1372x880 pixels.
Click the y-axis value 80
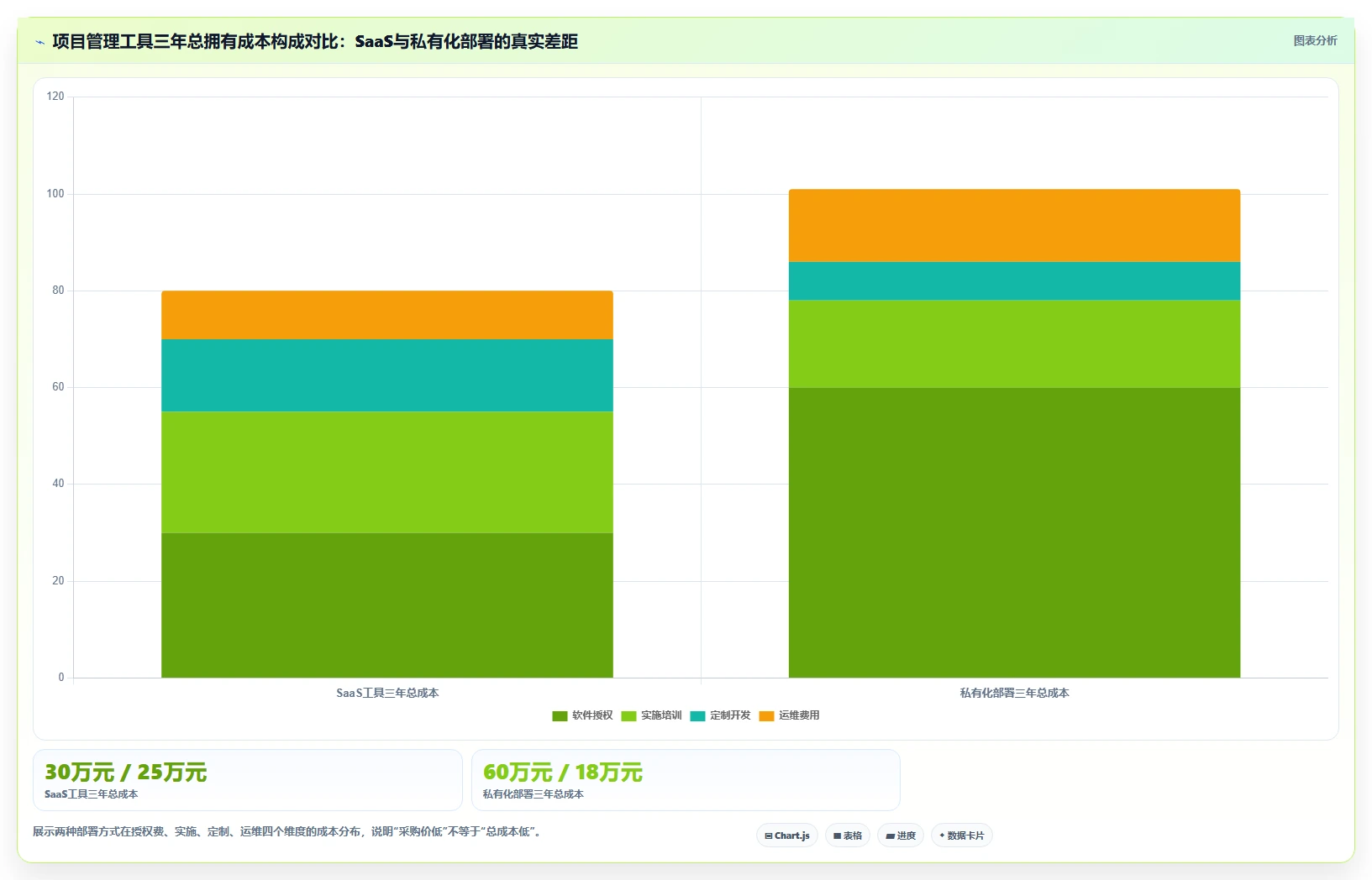pos(58,291)
